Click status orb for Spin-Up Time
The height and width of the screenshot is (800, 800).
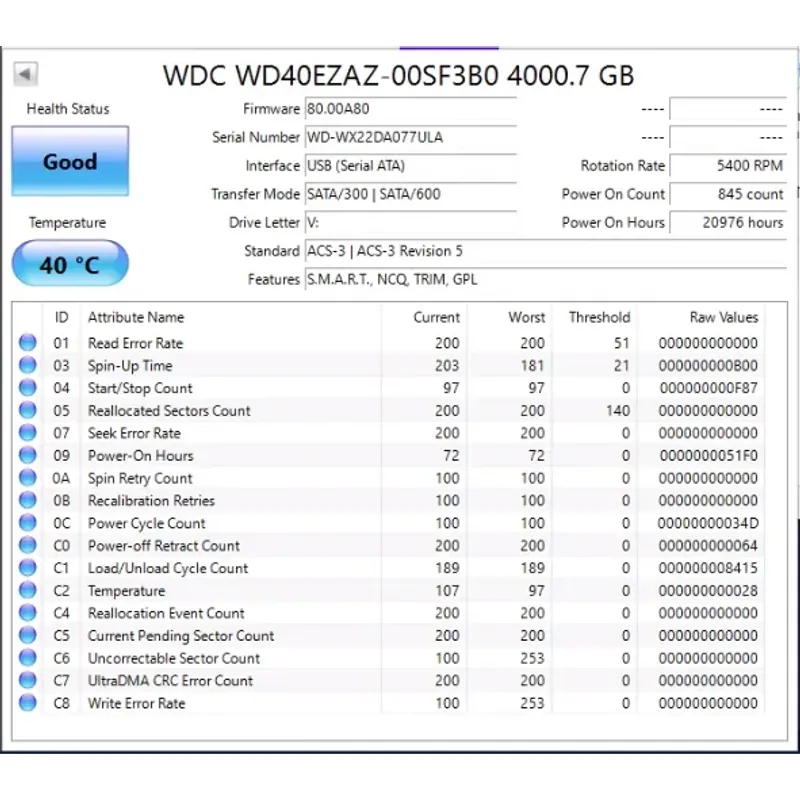[x=28, y=366]
